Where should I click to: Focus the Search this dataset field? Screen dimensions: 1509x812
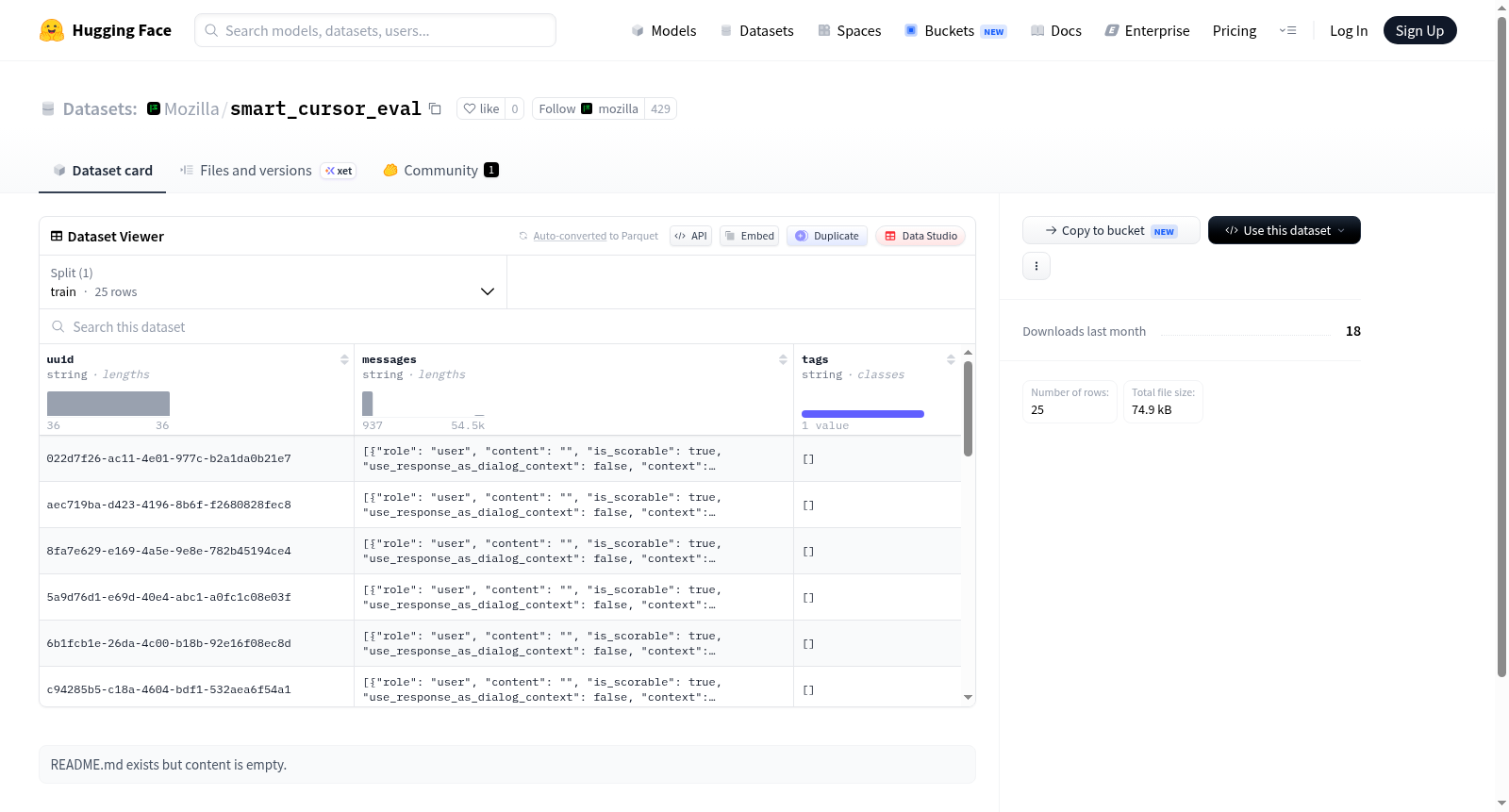click(x=507, y=326)
